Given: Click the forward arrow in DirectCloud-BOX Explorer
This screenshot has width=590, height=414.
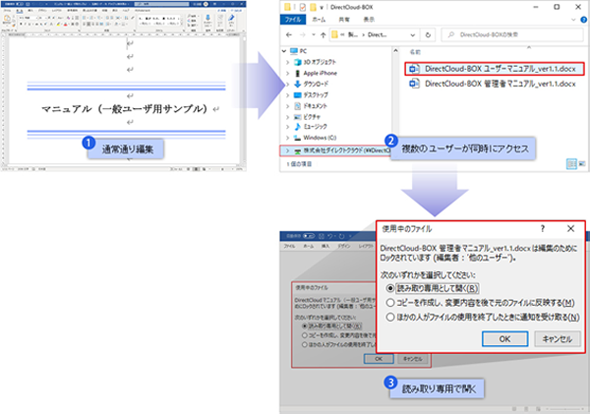Looking at the screenshot, I should coord(302,35).
